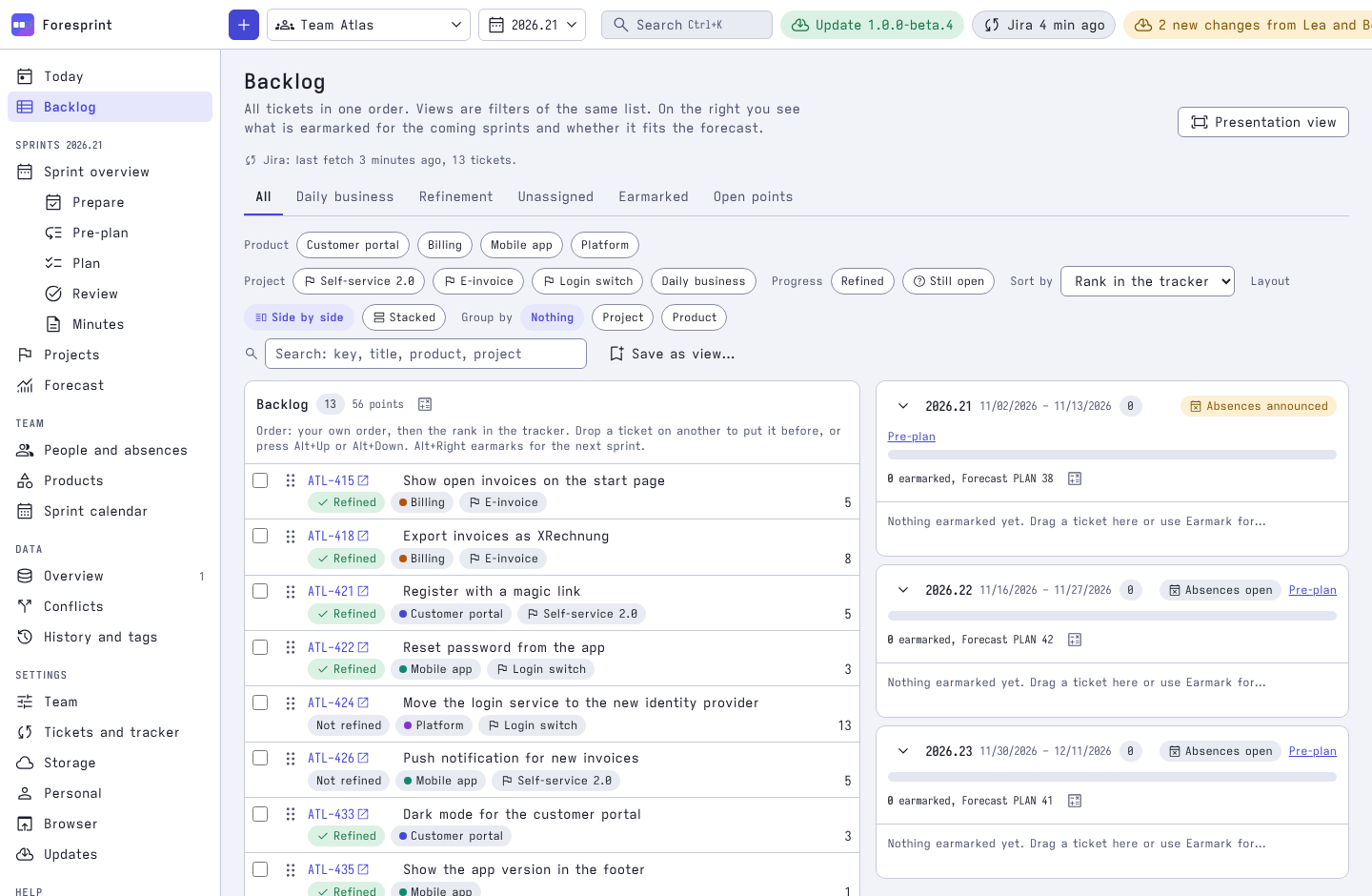1372x896 pixels.
Task: Switch to the Open points tab
Action: click(754, 196)
